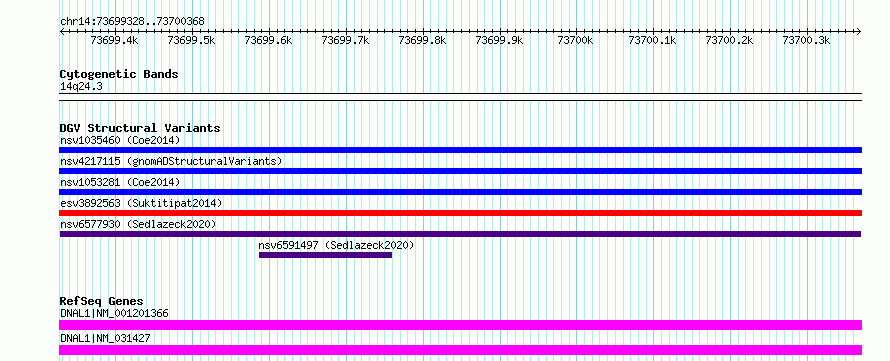Click the nsv6591497 (Sedlazeck2020) label
The image size is (890, 361).
coord(337,245)
